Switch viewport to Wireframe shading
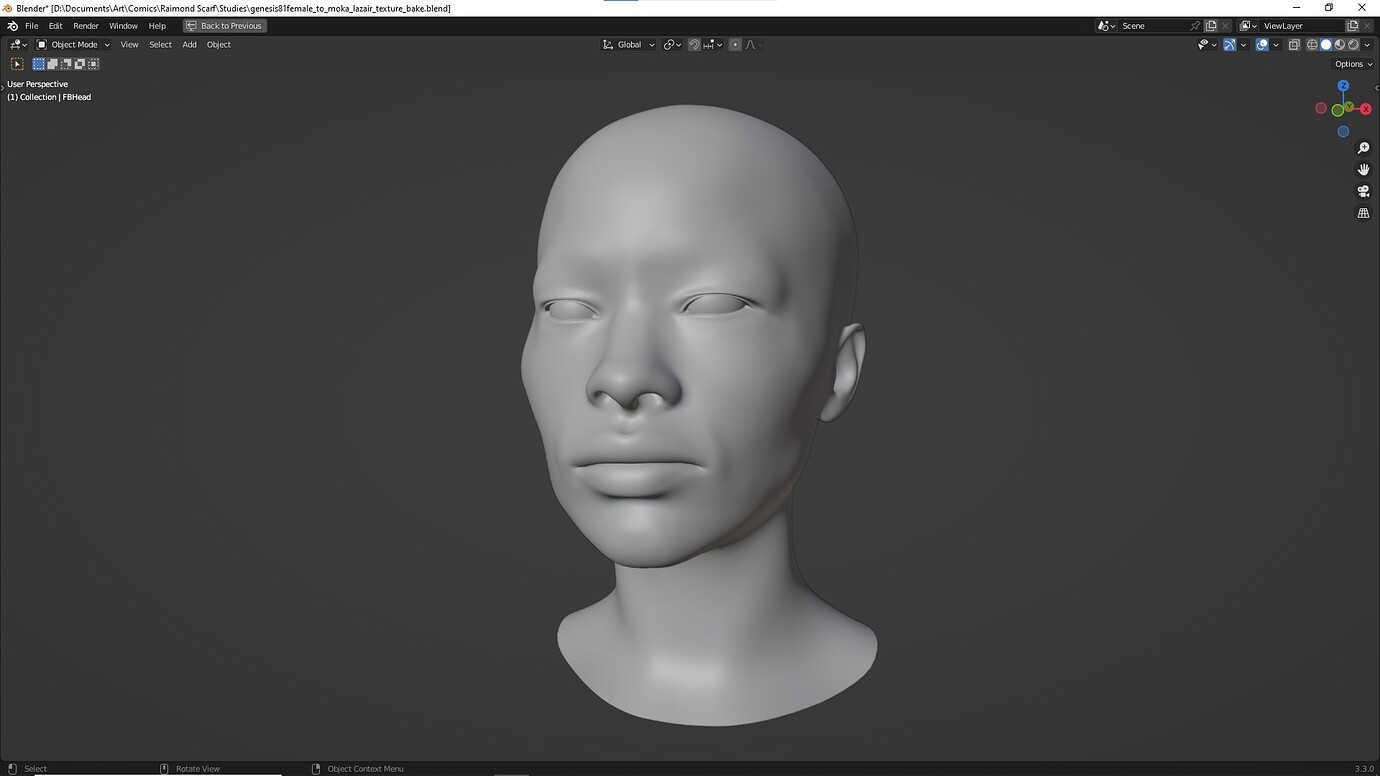Viewport: 1380px width, 776px height. [1312, 44]
